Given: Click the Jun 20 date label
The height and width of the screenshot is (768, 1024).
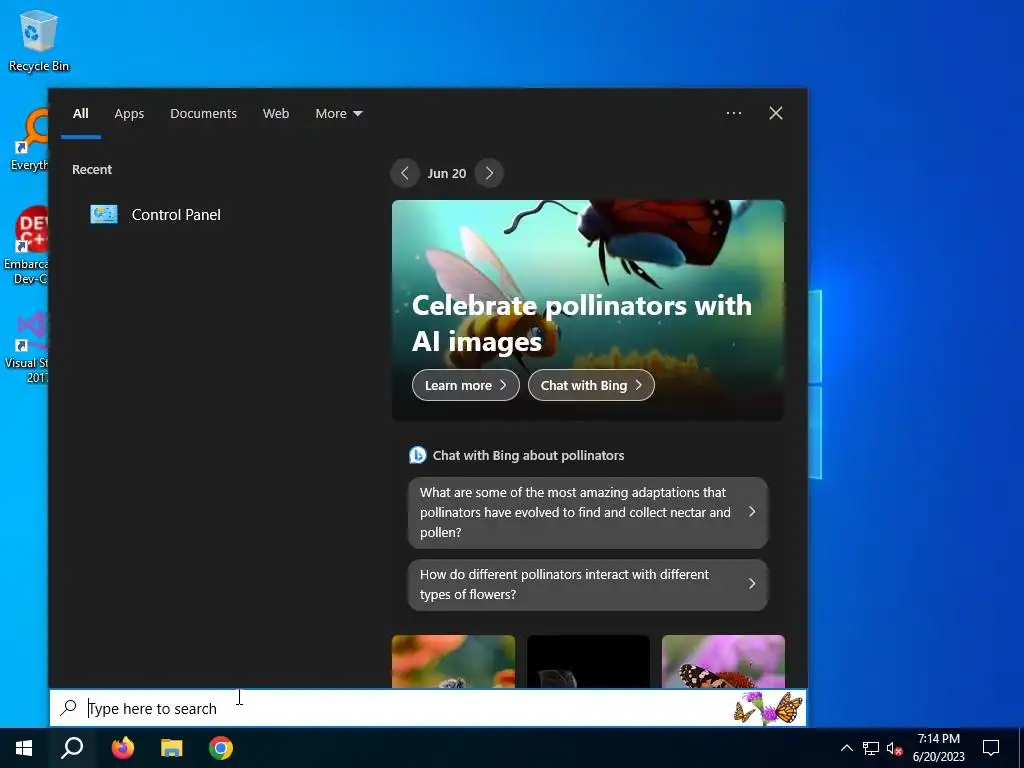Looking at the screenshot, I should 447,173.
